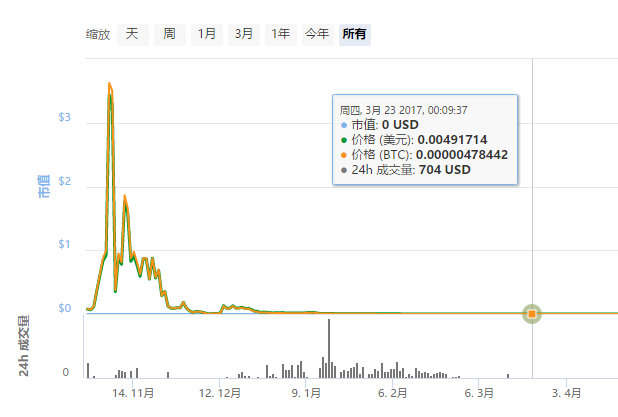Click the active 所有 range button
The height and width of the screenshot is (417, 618).
point(355,34)
